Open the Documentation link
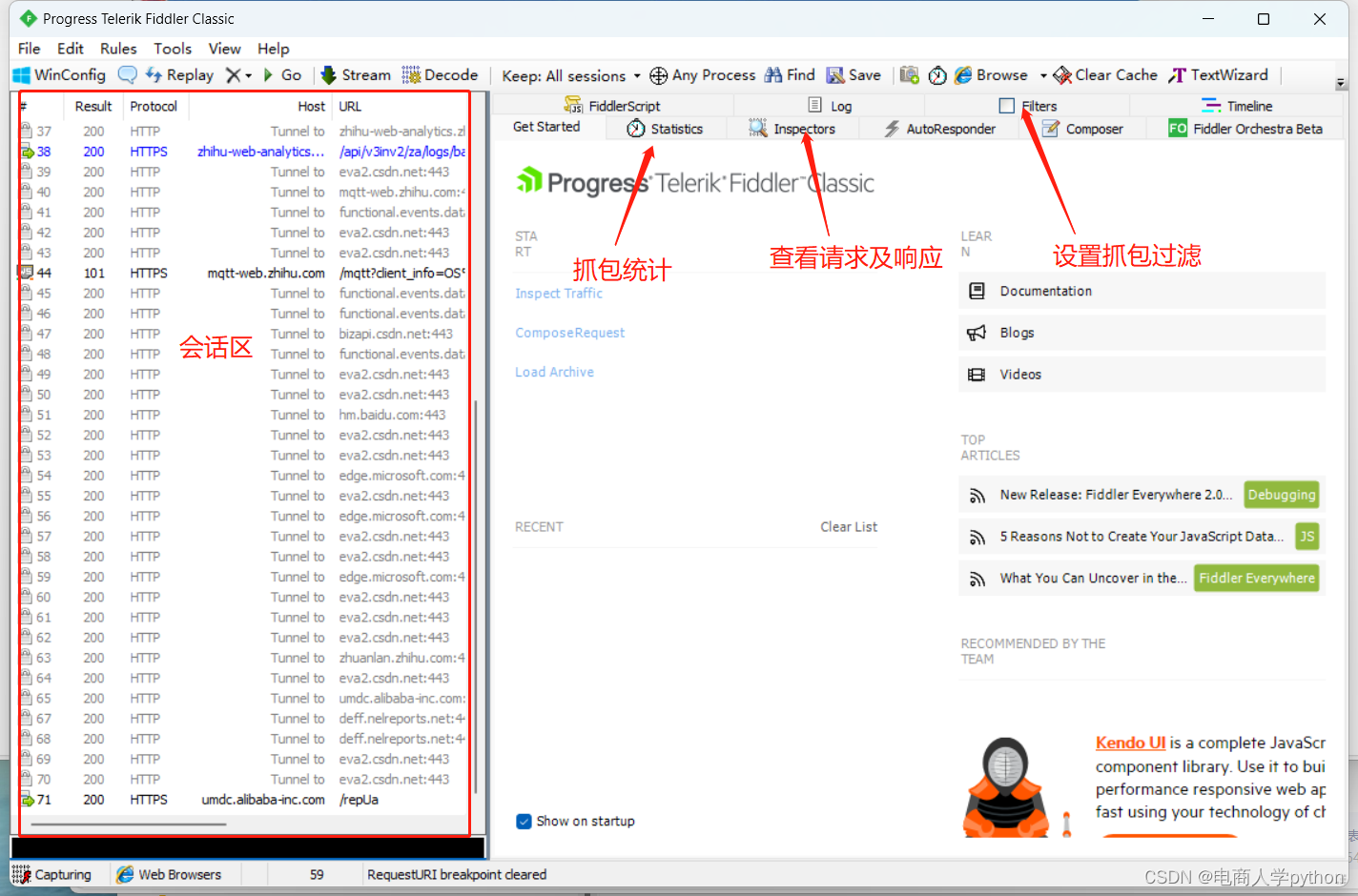Viewport: 1358px width, 896px height. (x=1142, y=291)
